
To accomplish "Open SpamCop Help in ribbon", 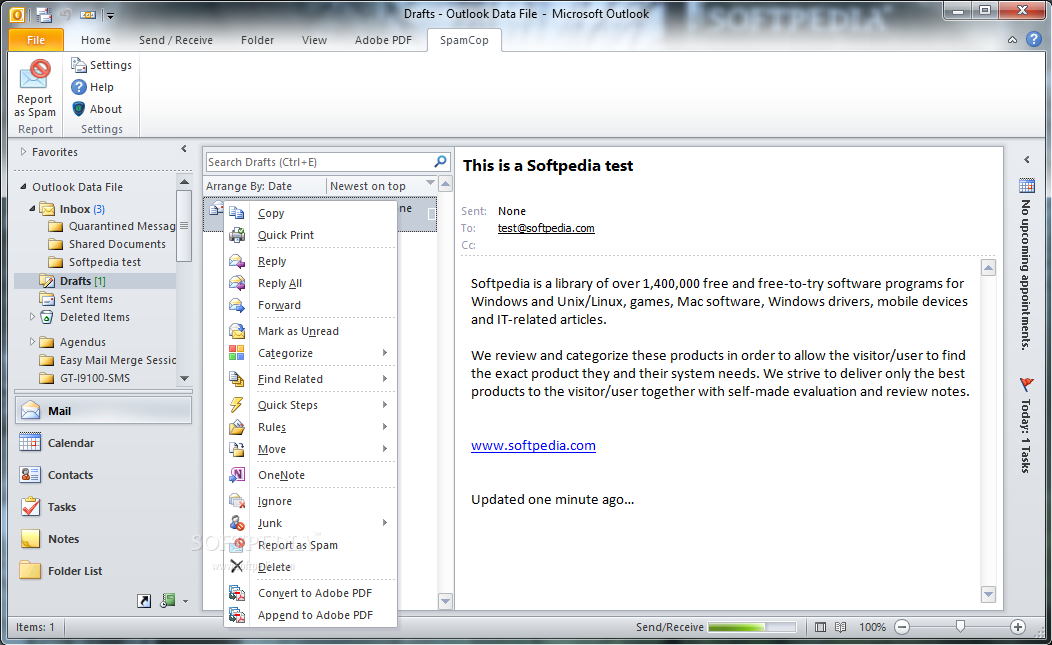I will pyautogui.click(x=93, y=87).
